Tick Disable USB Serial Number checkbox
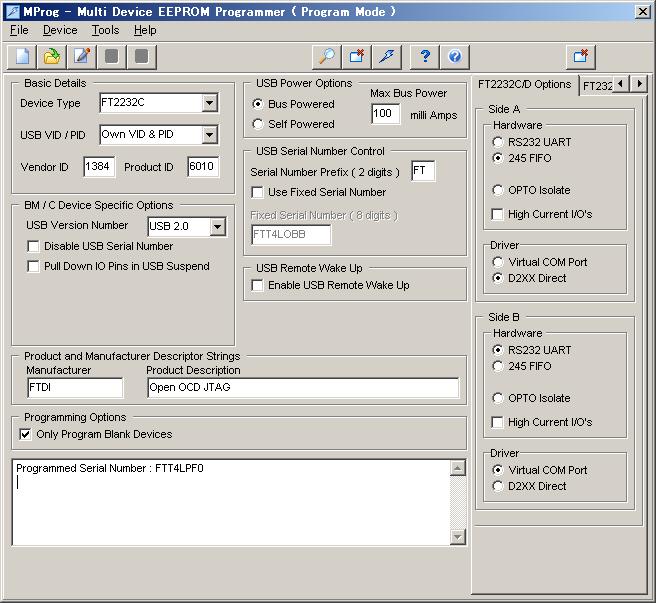Image resolution: width=656 pixels, height=603 pixels. 34,246
